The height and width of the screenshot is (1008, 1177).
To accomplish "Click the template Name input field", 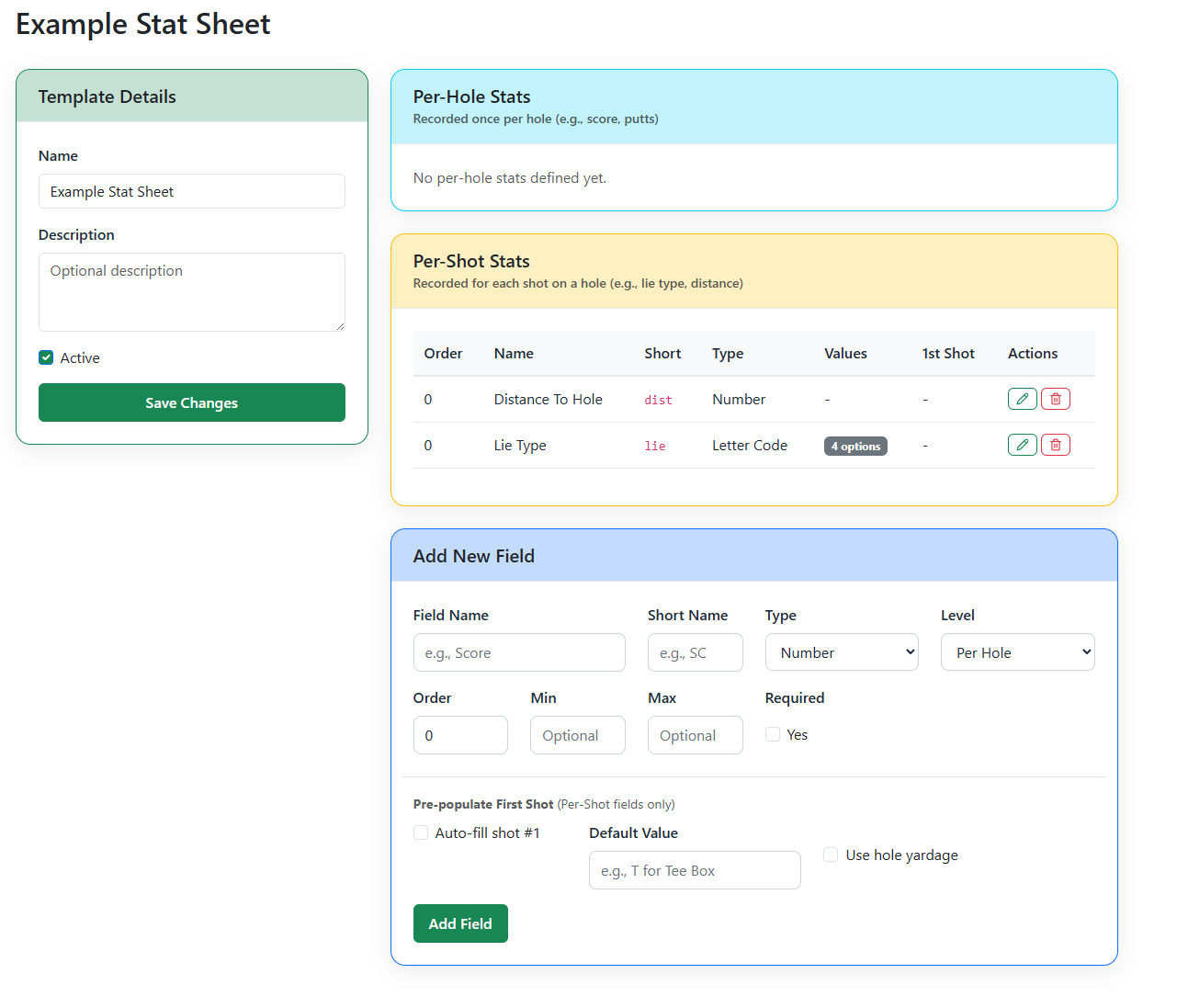I will (191, 191).
